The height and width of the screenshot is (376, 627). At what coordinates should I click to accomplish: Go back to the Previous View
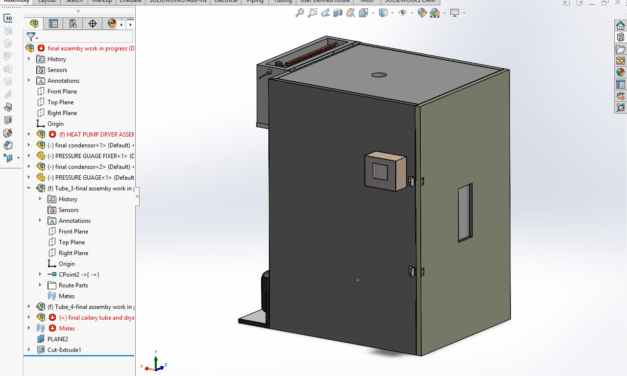[x=325, y=13]
